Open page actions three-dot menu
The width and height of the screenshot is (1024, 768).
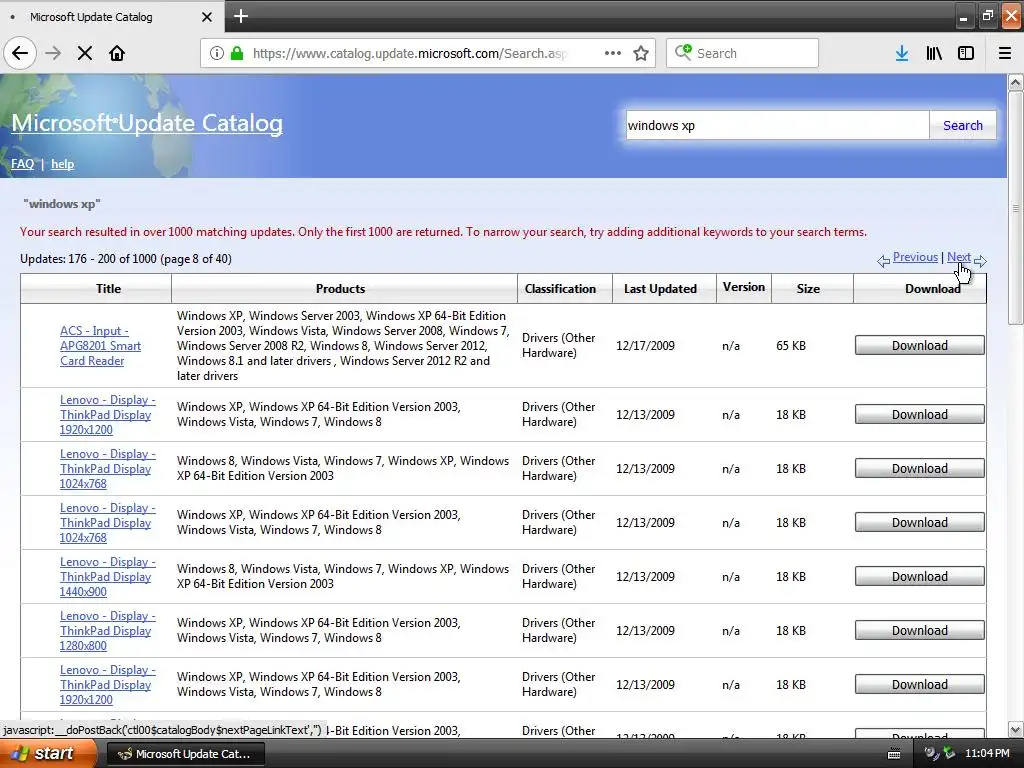pyautogui.click(x=613, y=53)
